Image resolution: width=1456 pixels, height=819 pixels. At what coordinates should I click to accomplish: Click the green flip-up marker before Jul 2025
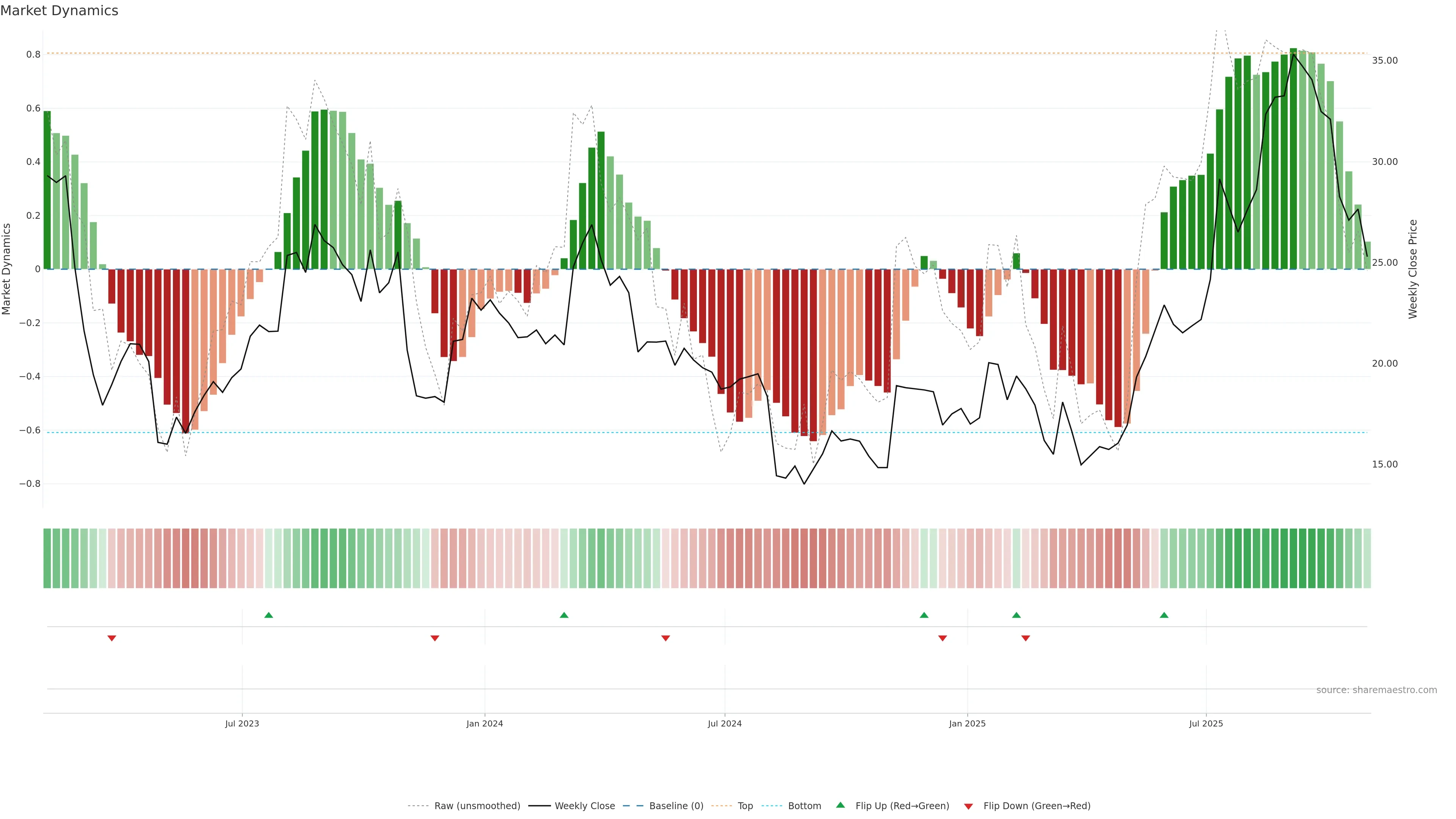pyautogui.click(x=1164, y=615)
